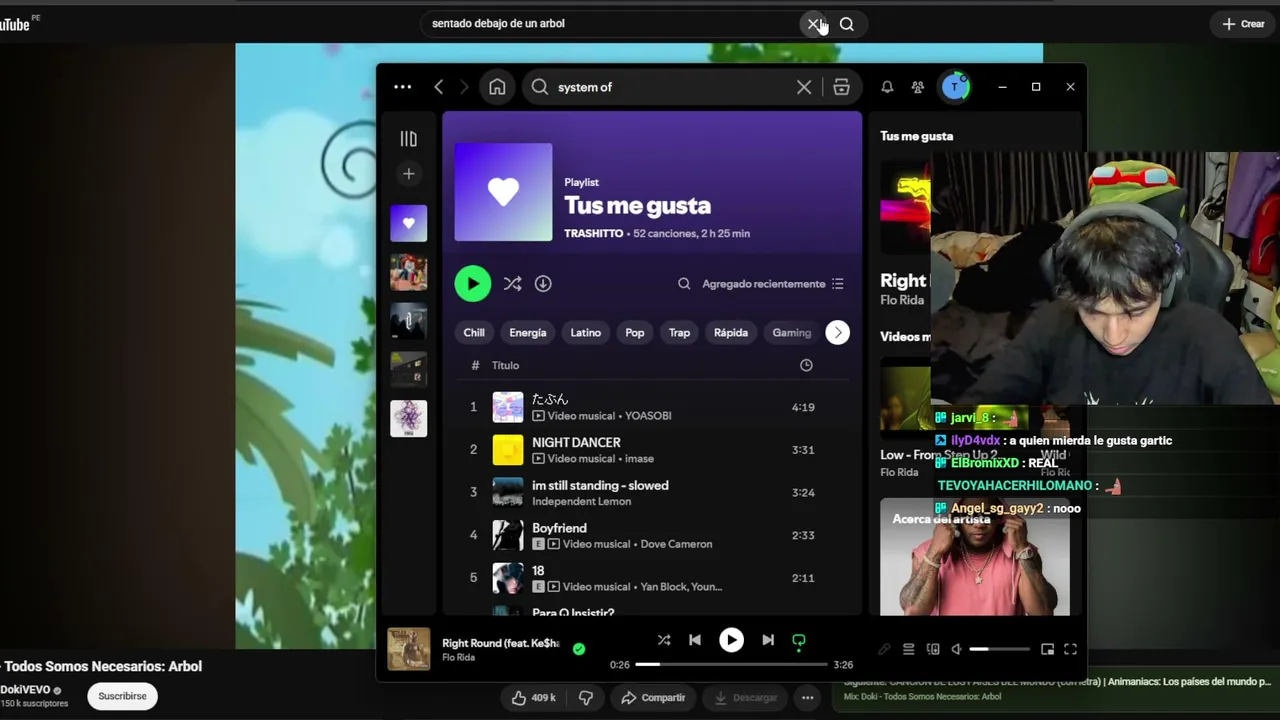Open artist Dove Cameron link
Screen dimensions: 1280x720
point(676,544)
